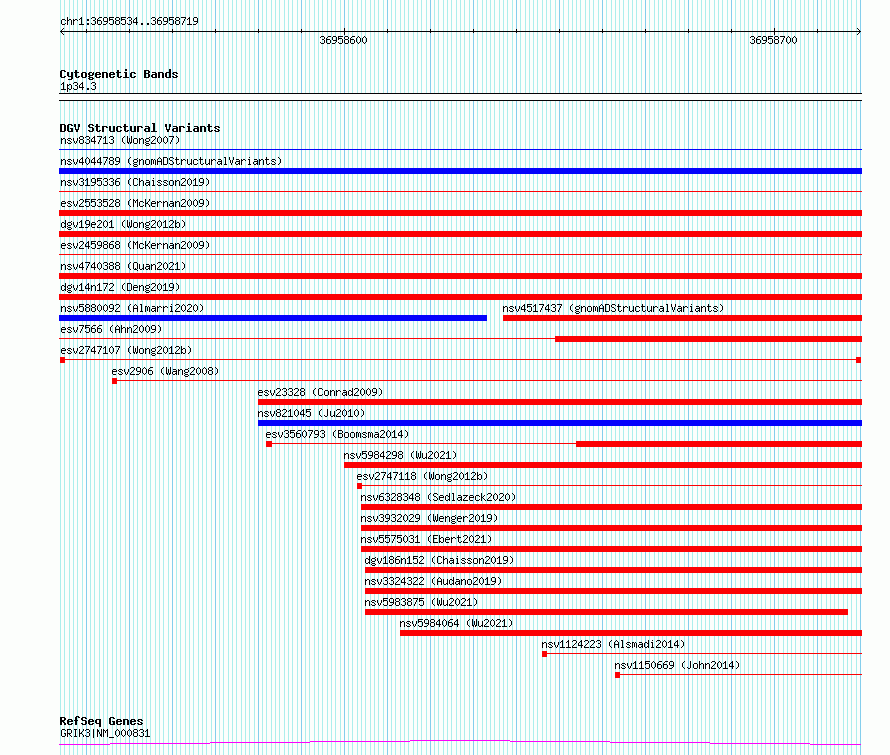The height and width of the screenshot is (755, 890).
Task: Click the blue nsv821045 variant bar
Action: click(x=560, y=423)
